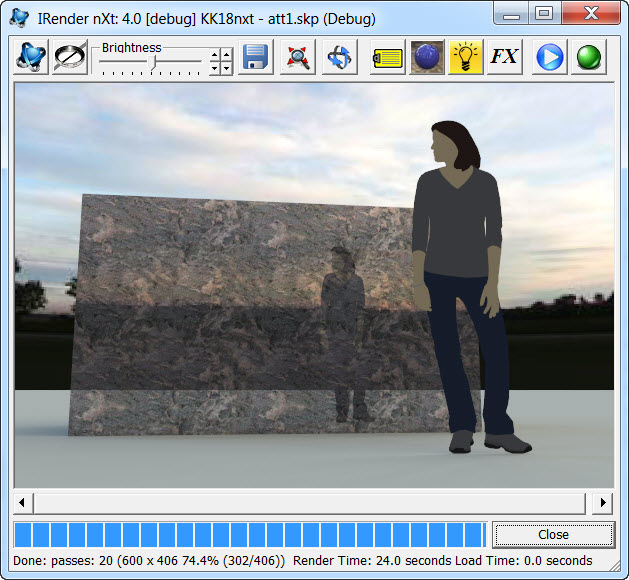Click the orbit ring view icon
The image size is (629, 580).
[x=69, y=57]
